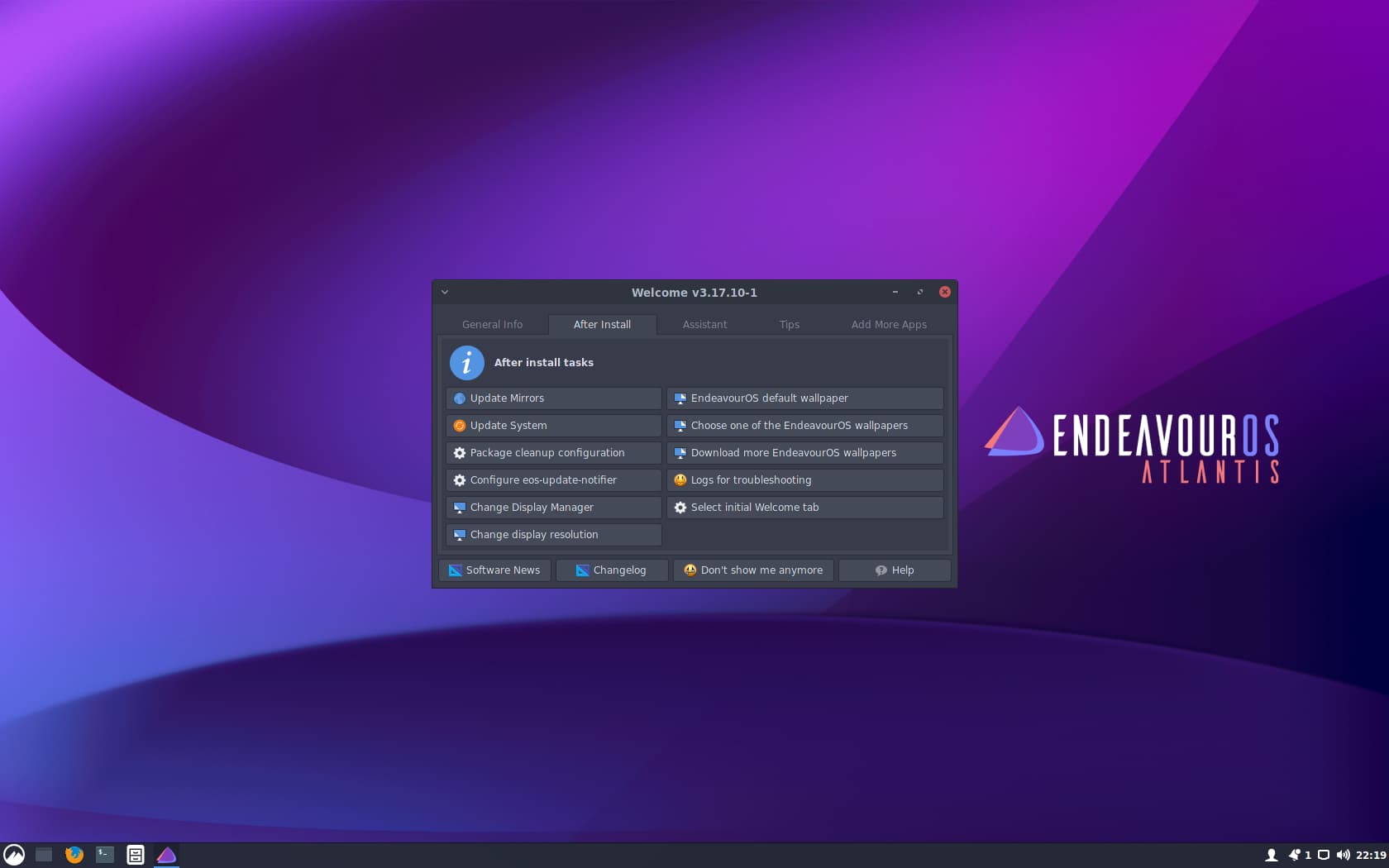Open Configure eos-update-notifier
The image size is (1389, 868).
[554, 480]
